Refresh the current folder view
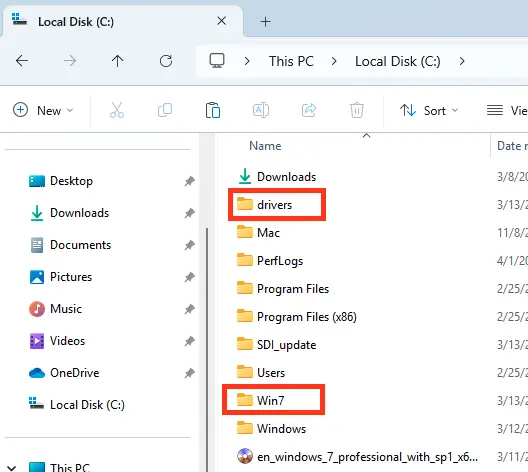 click(x=166, y=61)
